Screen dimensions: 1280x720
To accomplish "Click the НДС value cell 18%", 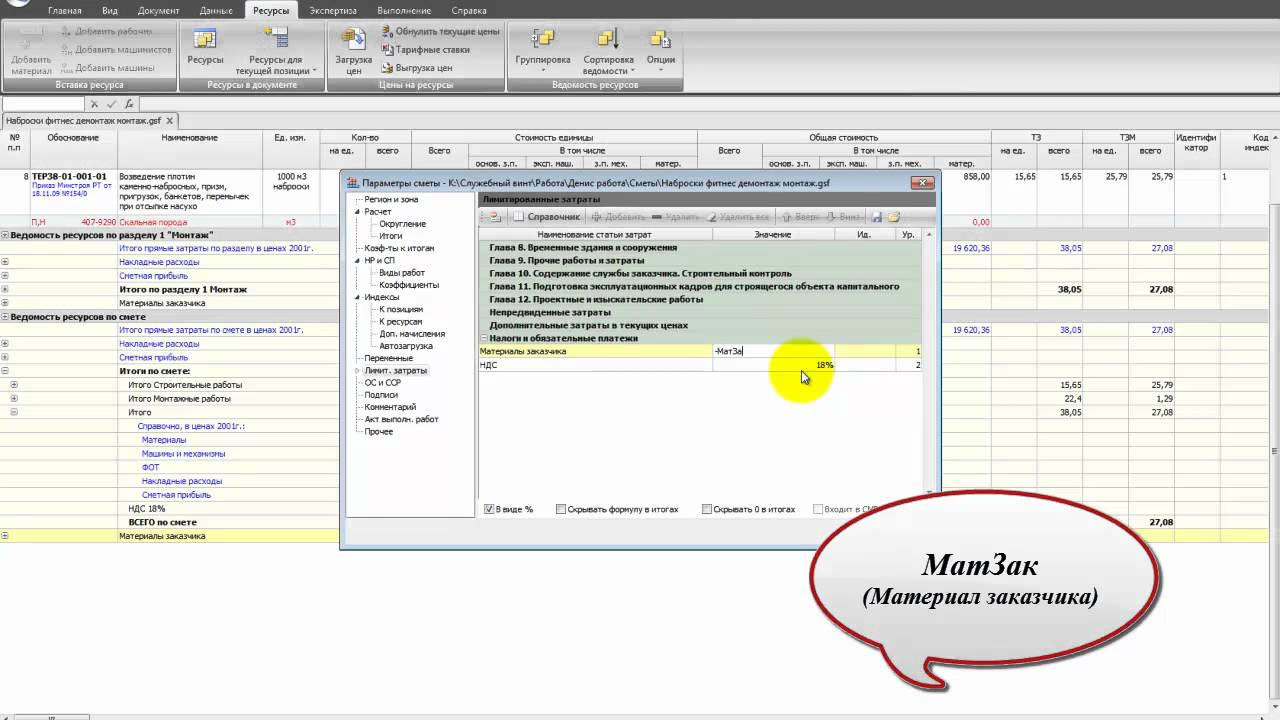I will pyautogui.click(x=774, y=365).
